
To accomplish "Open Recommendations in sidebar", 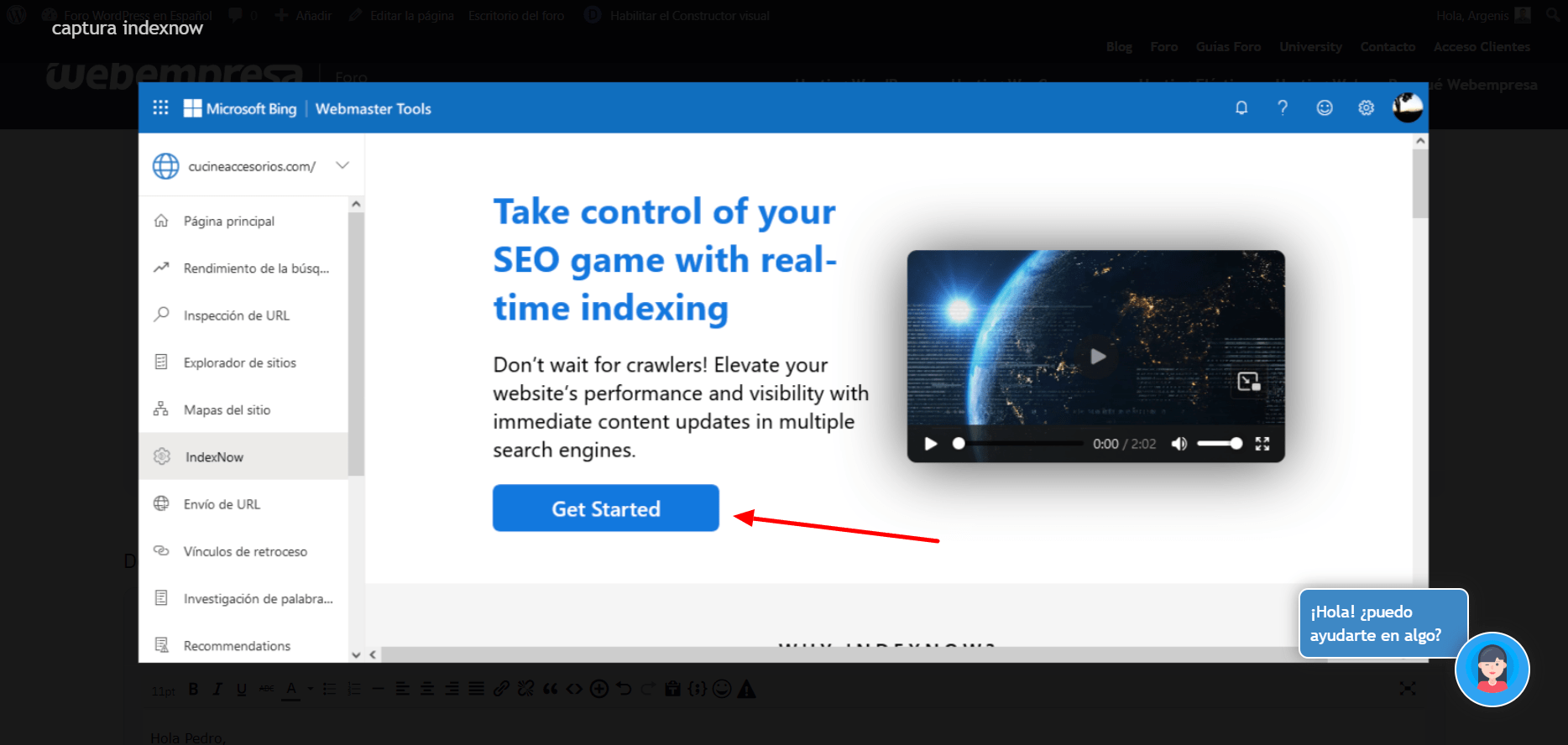I will (x=243, y=645).
